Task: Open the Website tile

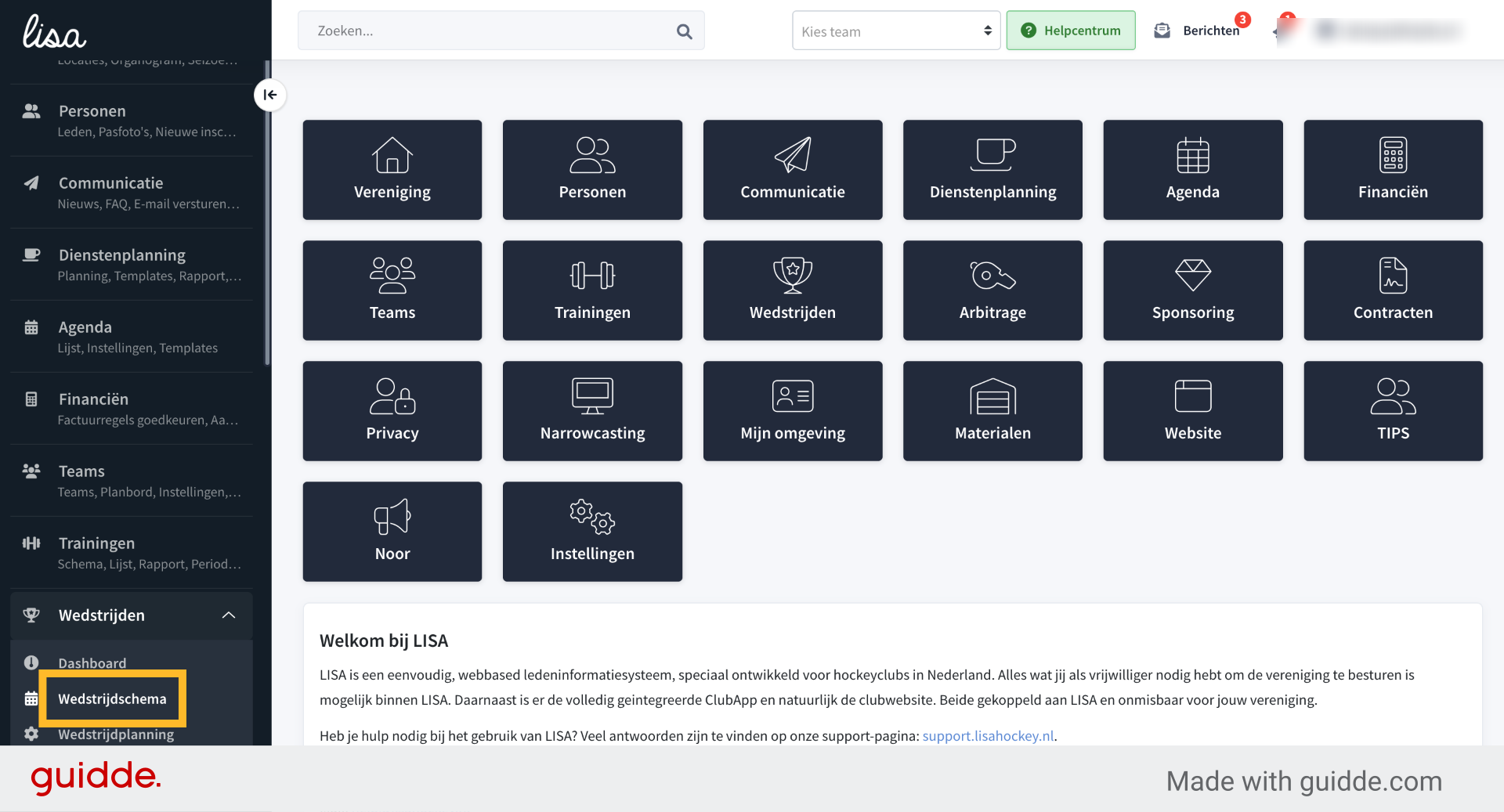Action: pyautogui.click(x=1193, y=410)
